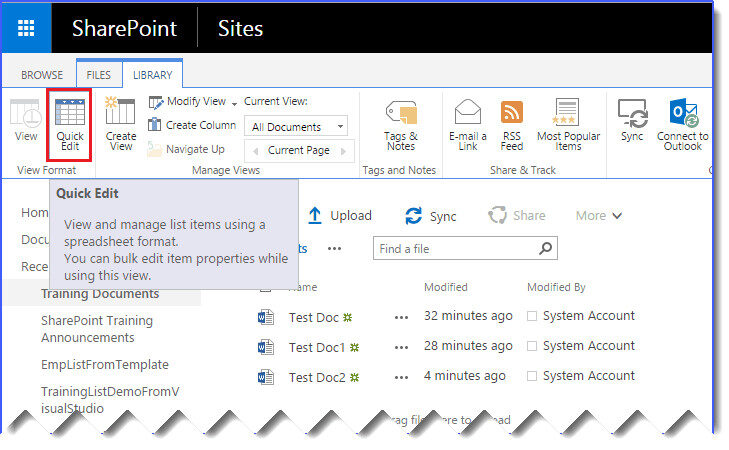Toggle presence checkbox in Test Doc row
Screen dimensions: 729x450
point(532,316)
